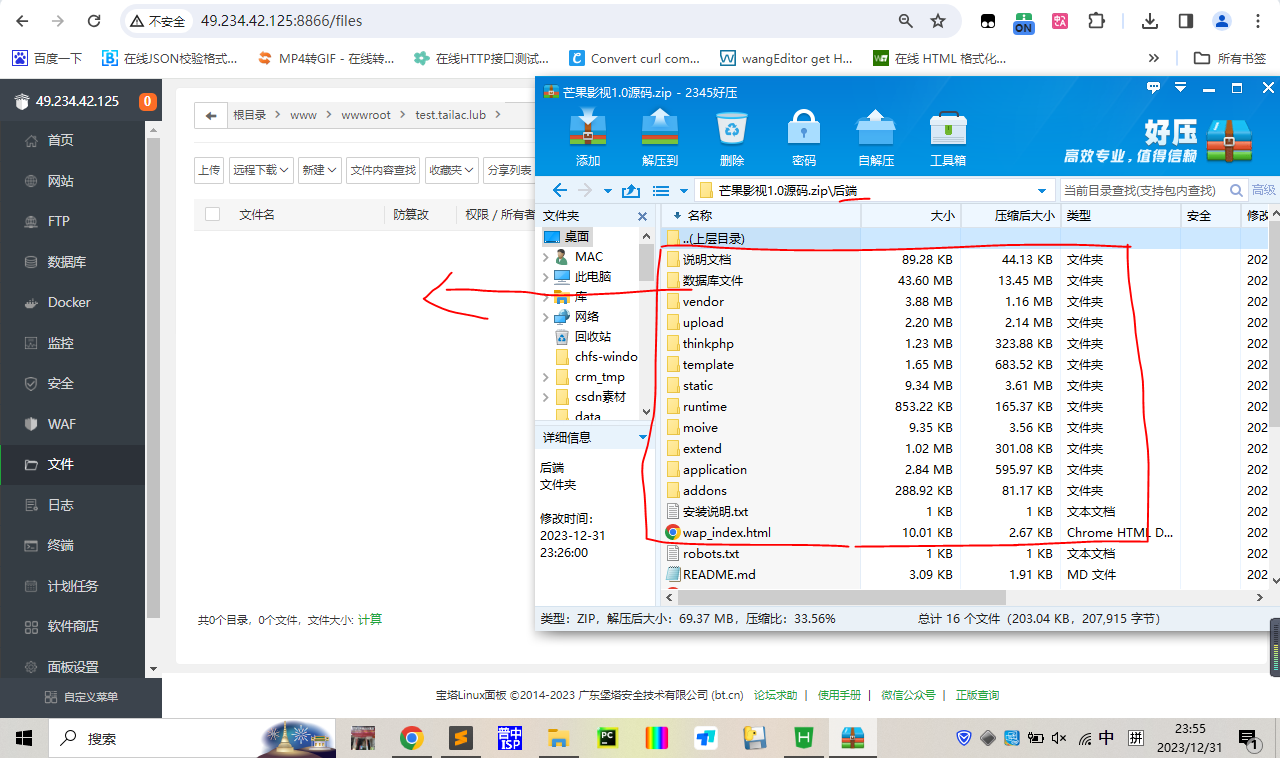Screen dimensions: 1280x758
Task: Open the navigation history dropdown arrow in 好压
Action: click(x=608, y=190)
